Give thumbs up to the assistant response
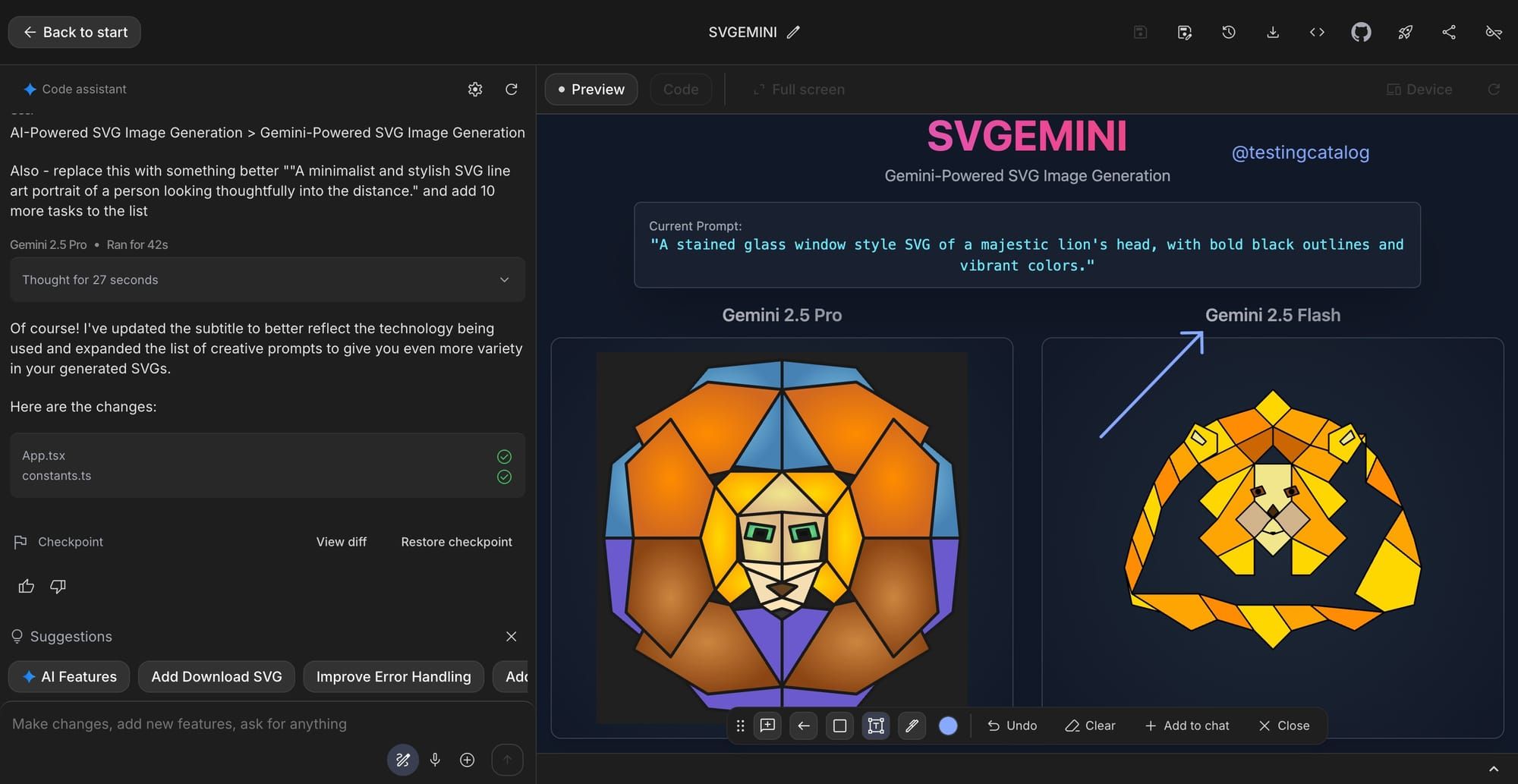This screenshot has height=784, width=1518. (26, 586)
